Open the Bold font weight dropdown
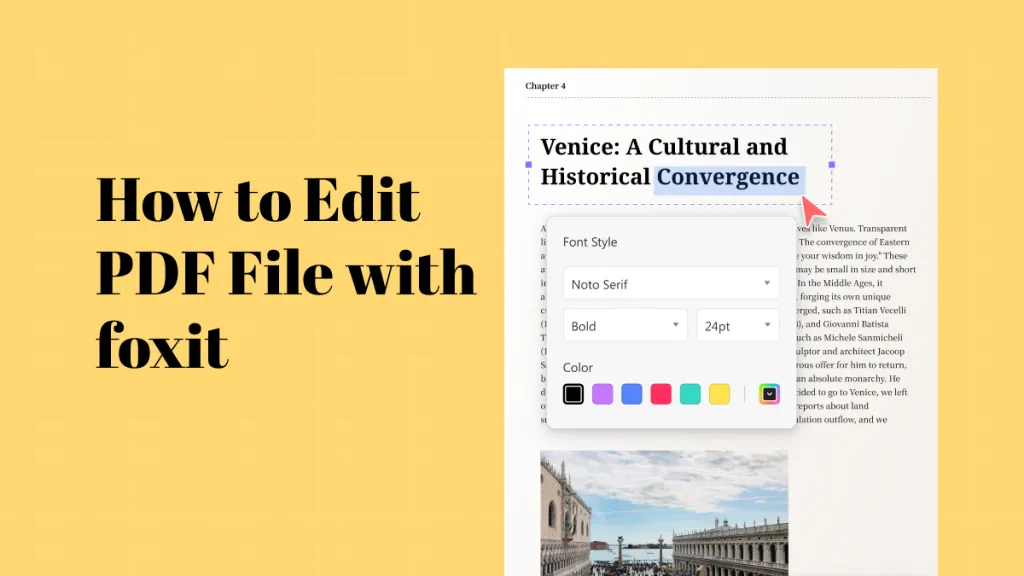The width and height of the screenshot is (1024, 576). pos(625,325)
